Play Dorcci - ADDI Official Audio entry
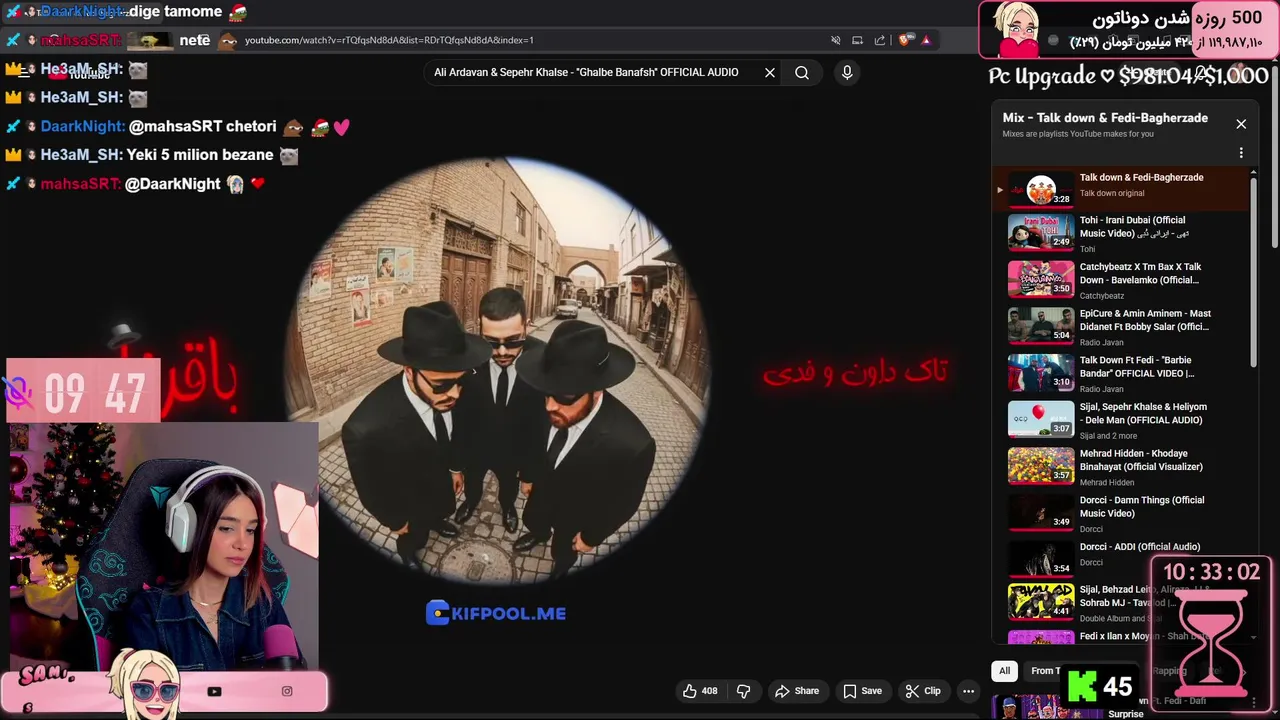The width and height of the screenshot is (1280, 720). coord(1120,560)
